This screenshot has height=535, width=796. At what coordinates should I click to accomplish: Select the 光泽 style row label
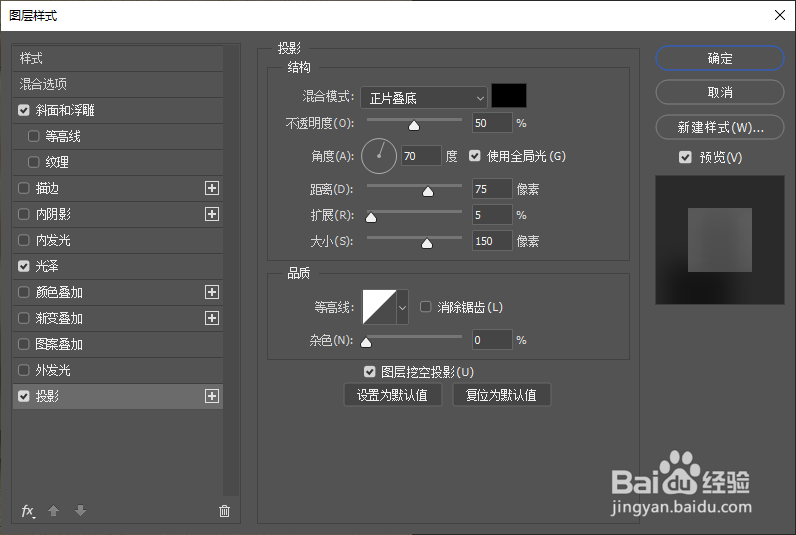(47, 266)
